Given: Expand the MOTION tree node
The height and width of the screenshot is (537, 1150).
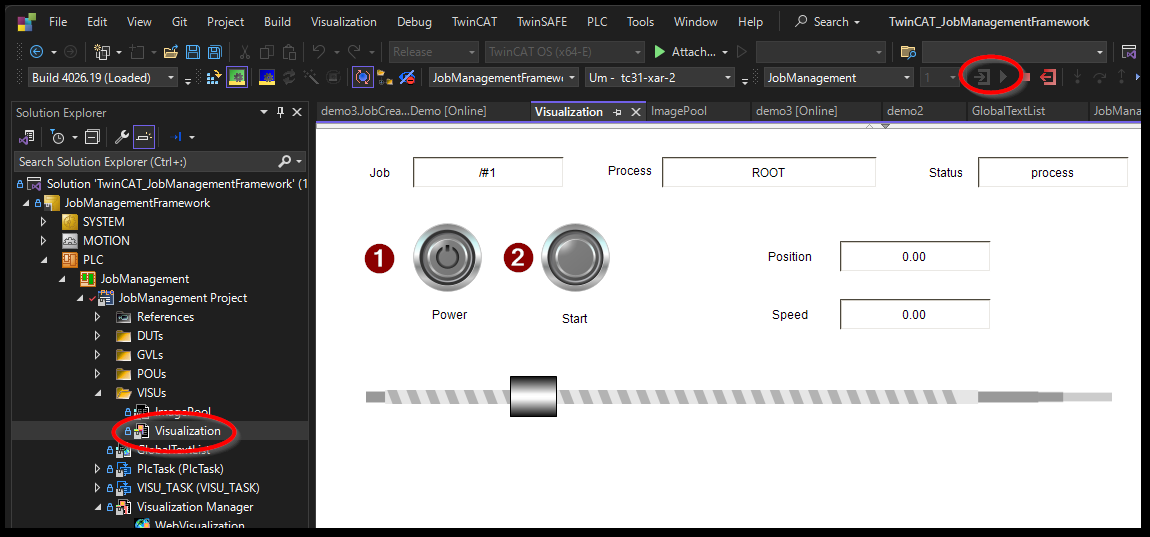Looking at the screenshot, I should tap(43, 241).
